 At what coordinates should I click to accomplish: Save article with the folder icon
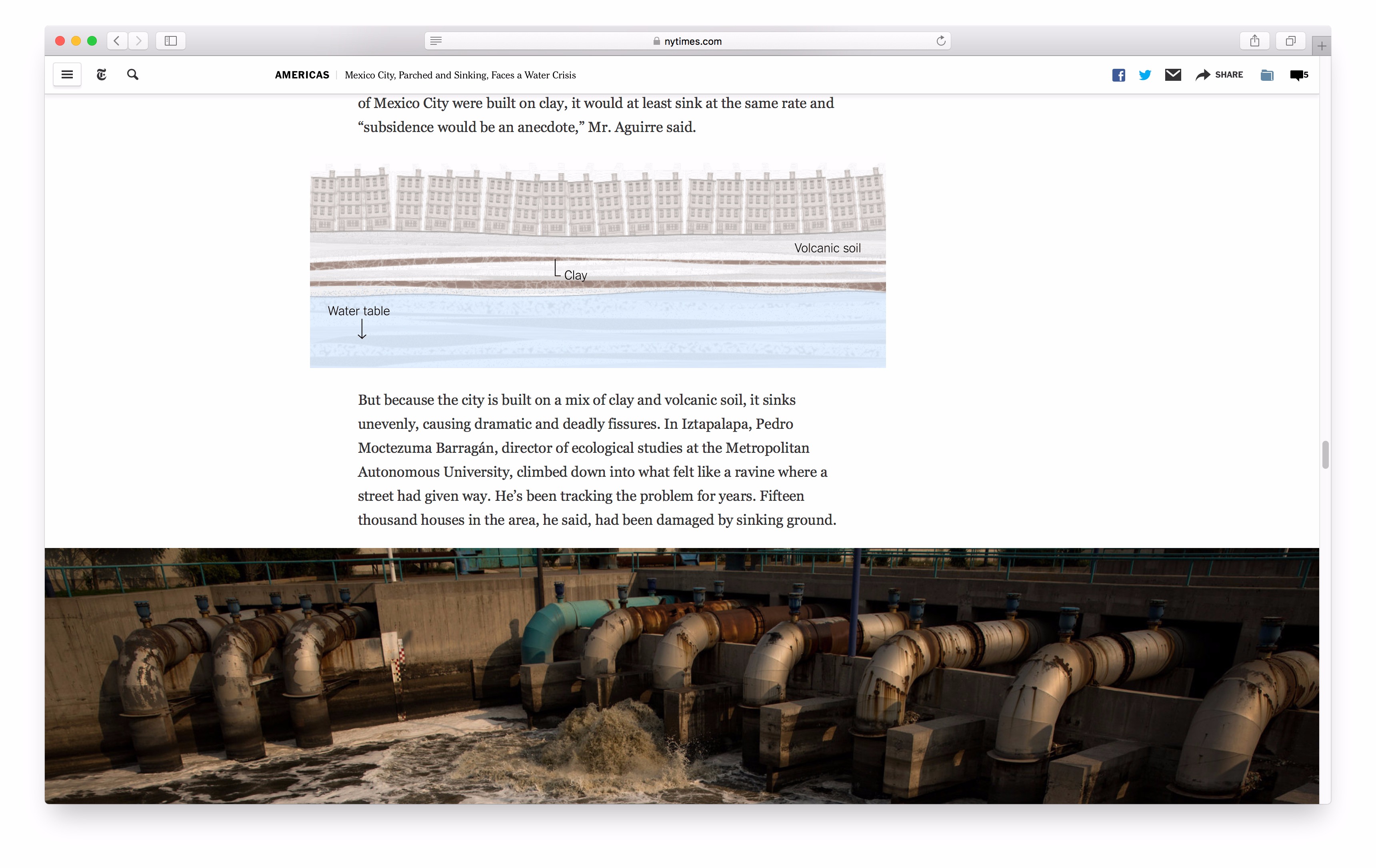1266,75
